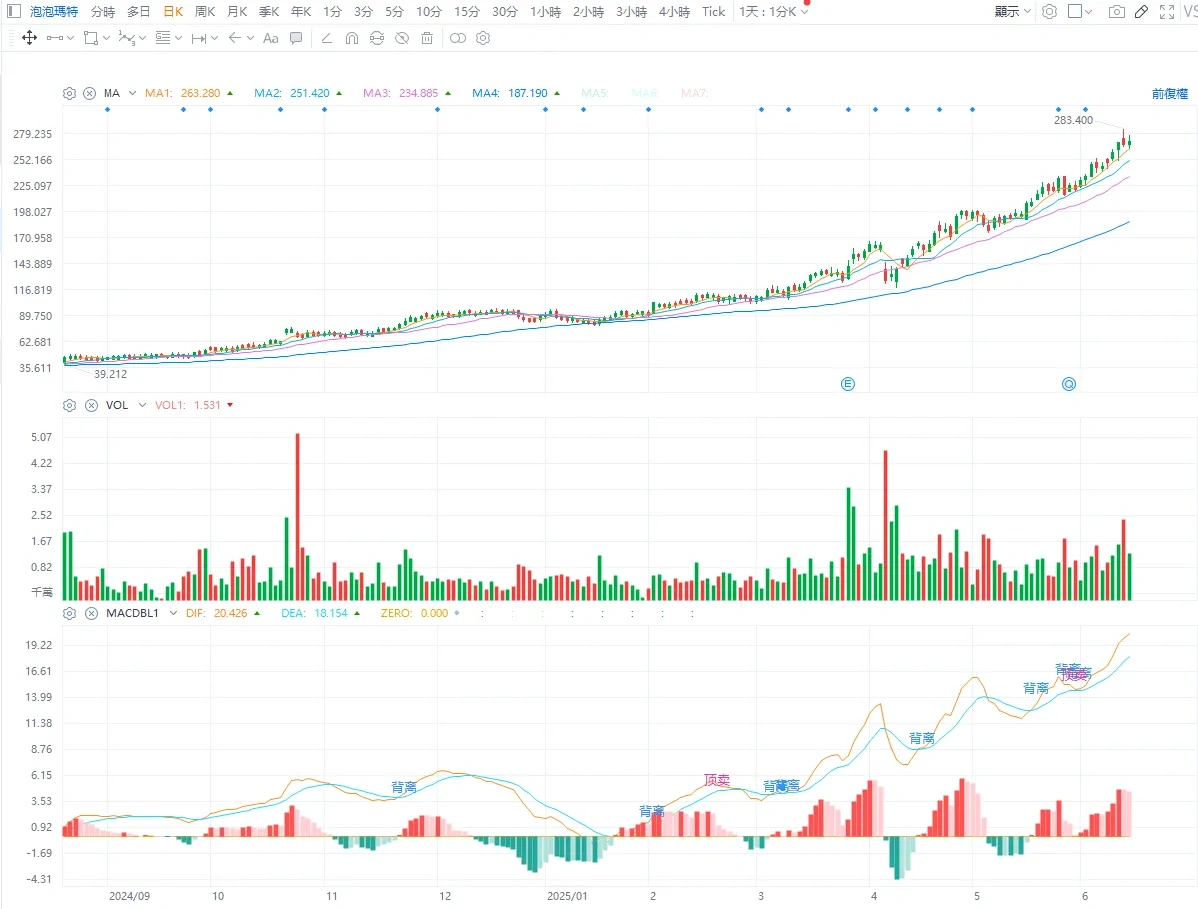This screenshot has width=1198, height=909.
Task: Switch to the 30分 timeframe
Action: pyautogui.click(x=504, y=11)
